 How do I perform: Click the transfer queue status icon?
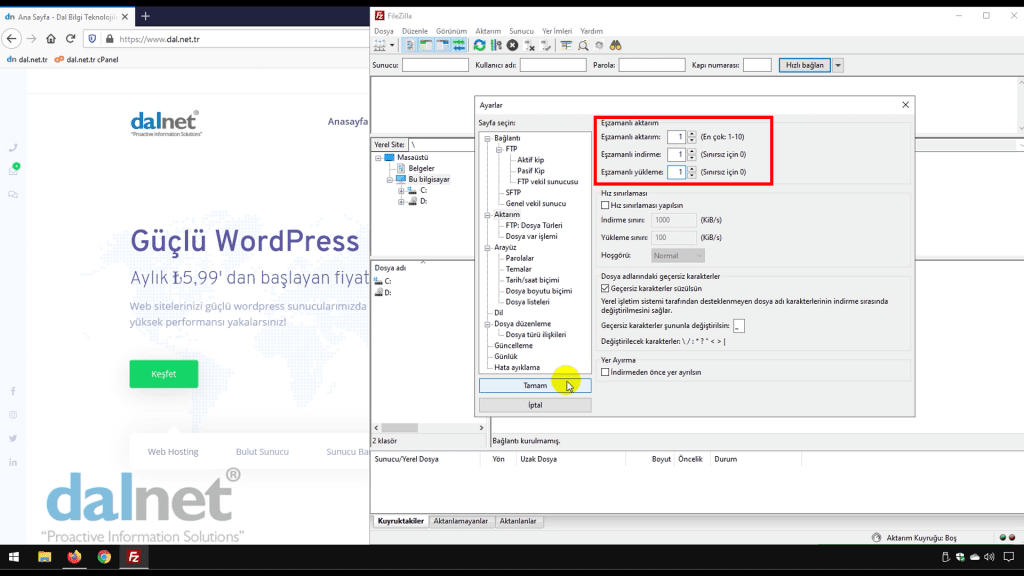876,537
